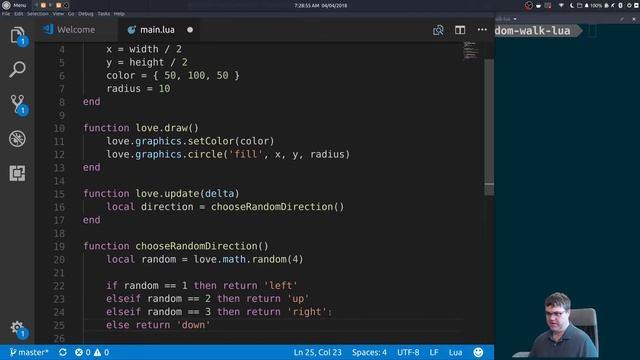This screenshot has height=360, width=640.
Task: Click the editor vertical scrollbar thumb
Action: [x=489, y=127]
